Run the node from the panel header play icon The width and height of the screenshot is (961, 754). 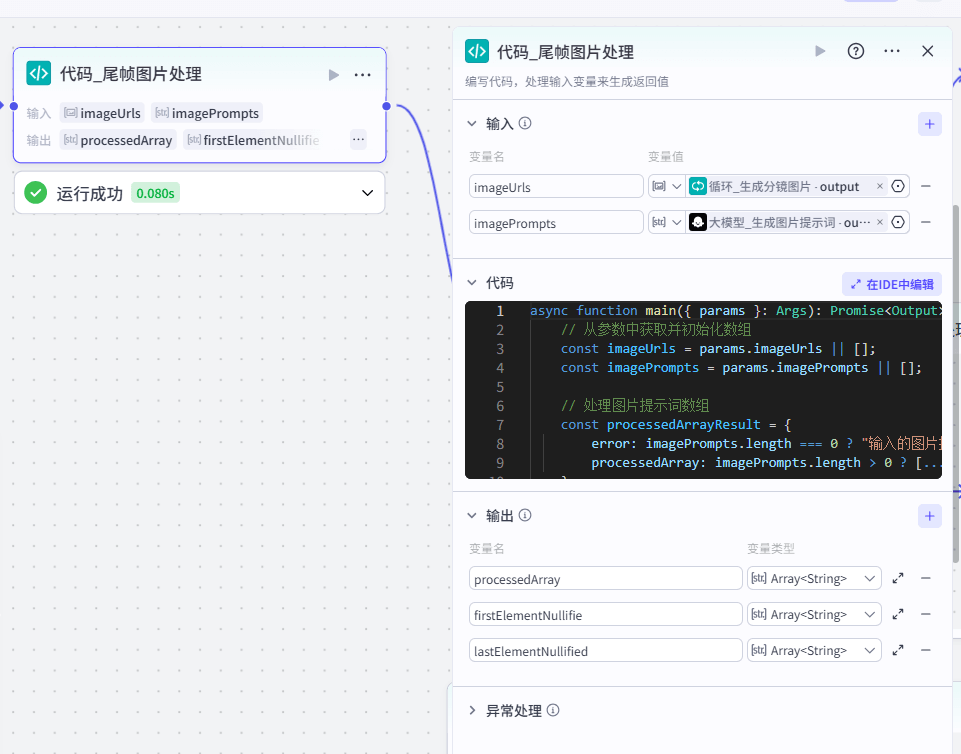pos(820,51)
